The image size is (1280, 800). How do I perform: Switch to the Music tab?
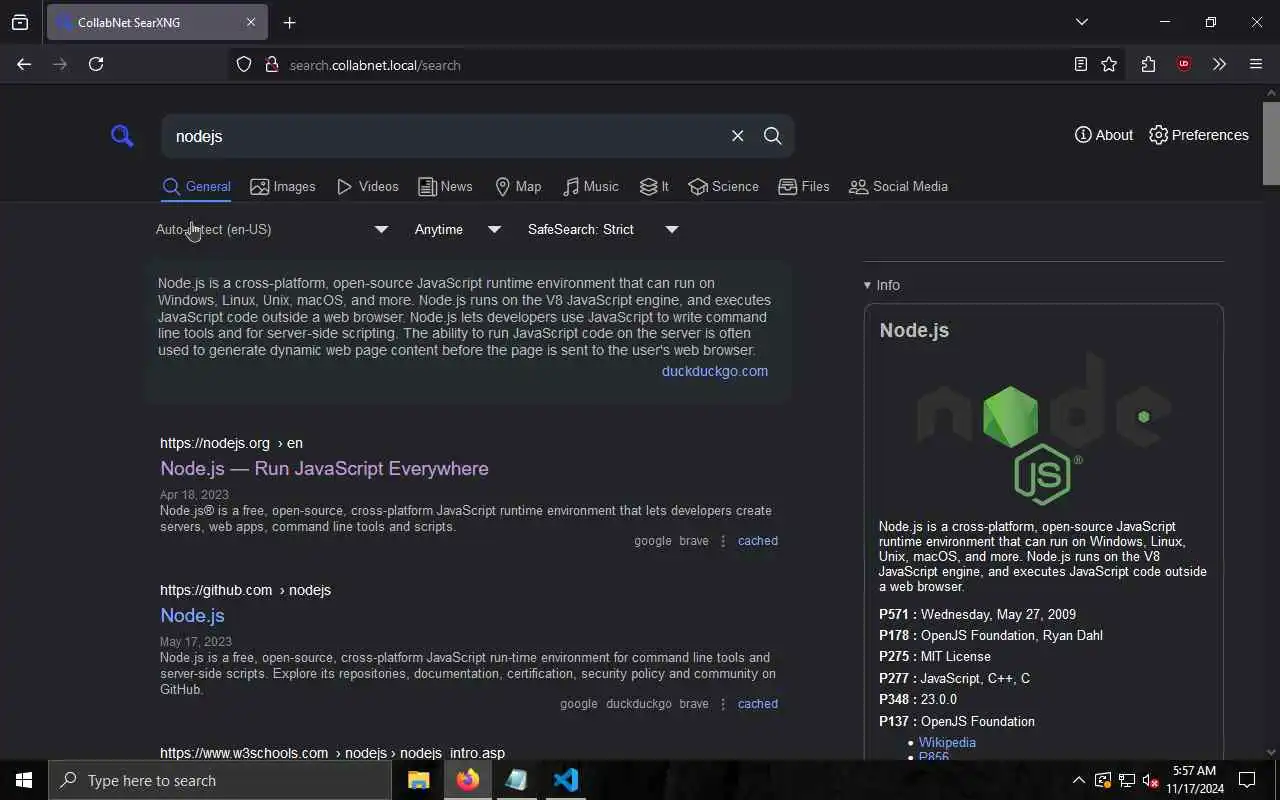point(590,187)
